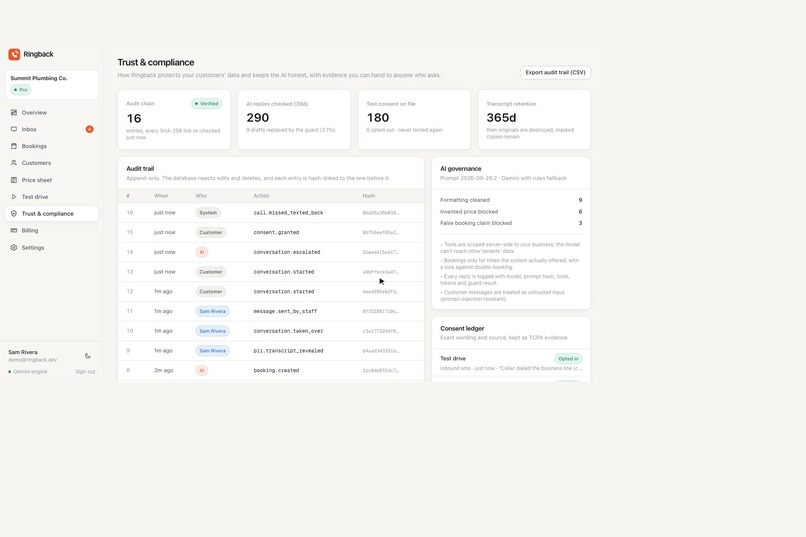Select Trust & compliance in the sidebar
The image size is (806, 537).
[51, 214]
